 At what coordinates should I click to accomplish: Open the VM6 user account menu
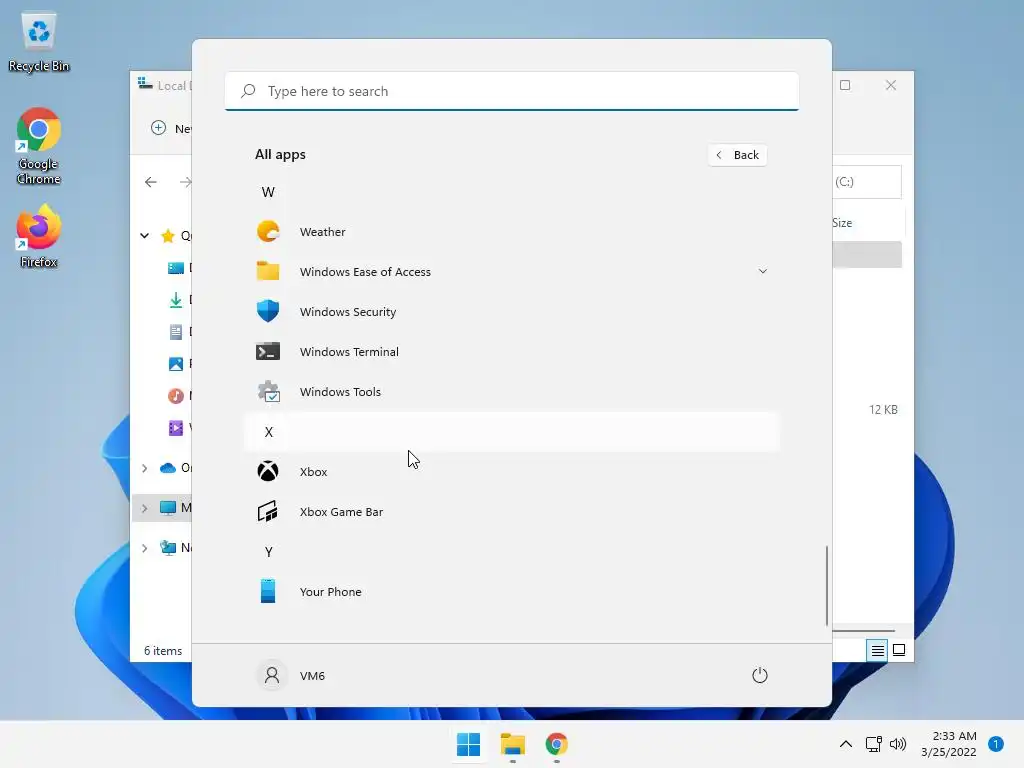[x=291, y=675]
